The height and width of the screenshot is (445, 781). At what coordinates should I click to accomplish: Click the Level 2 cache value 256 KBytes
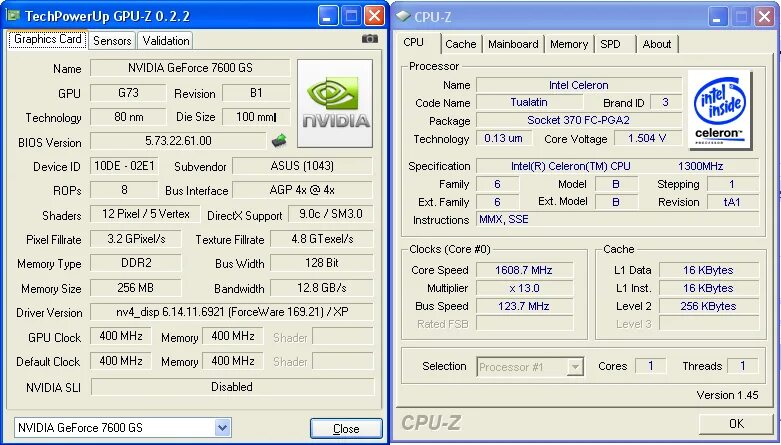tap(708, 306)
